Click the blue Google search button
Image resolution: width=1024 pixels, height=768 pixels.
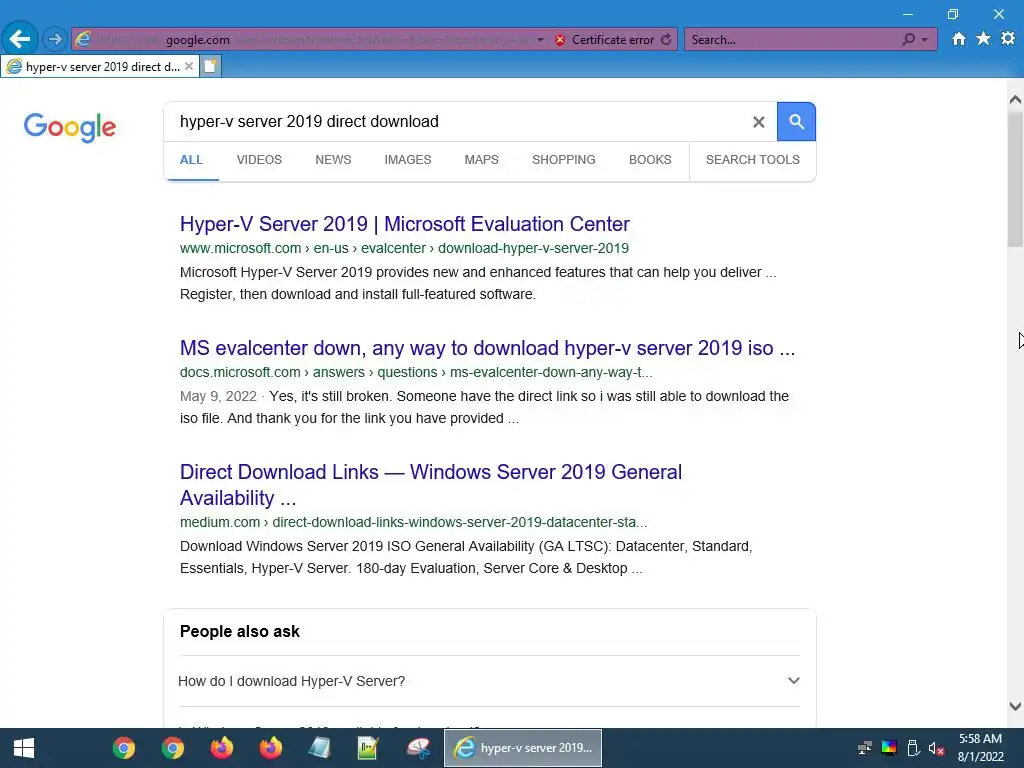[796, 121]
